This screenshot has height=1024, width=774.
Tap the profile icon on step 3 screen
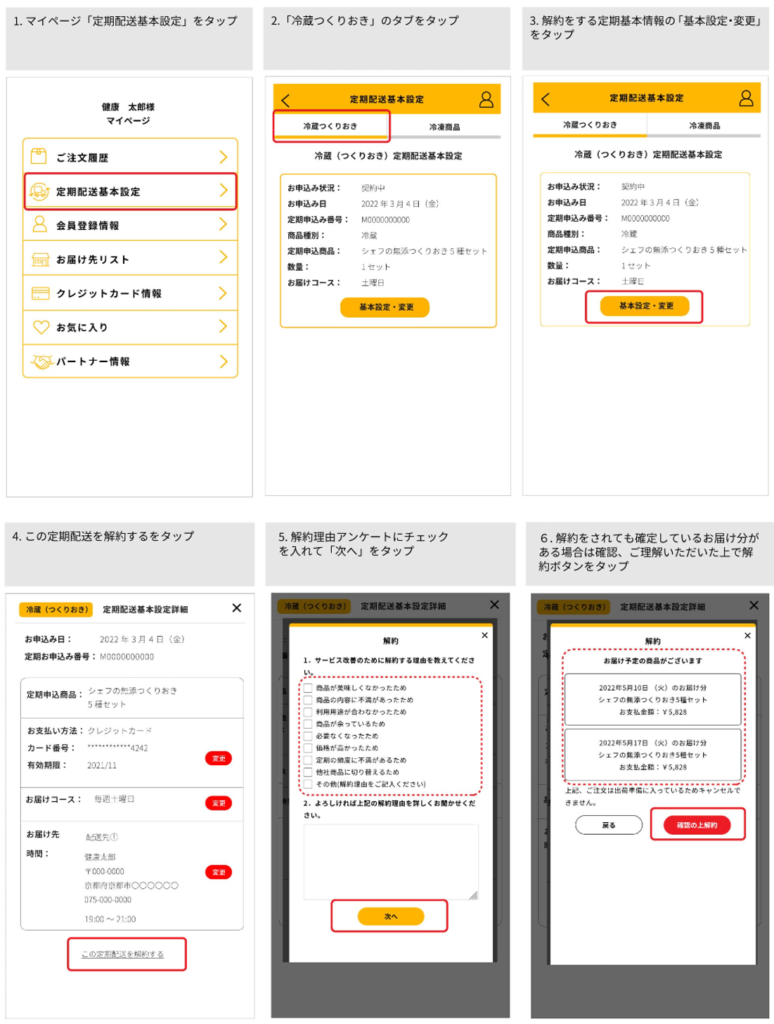click(746, 98)
